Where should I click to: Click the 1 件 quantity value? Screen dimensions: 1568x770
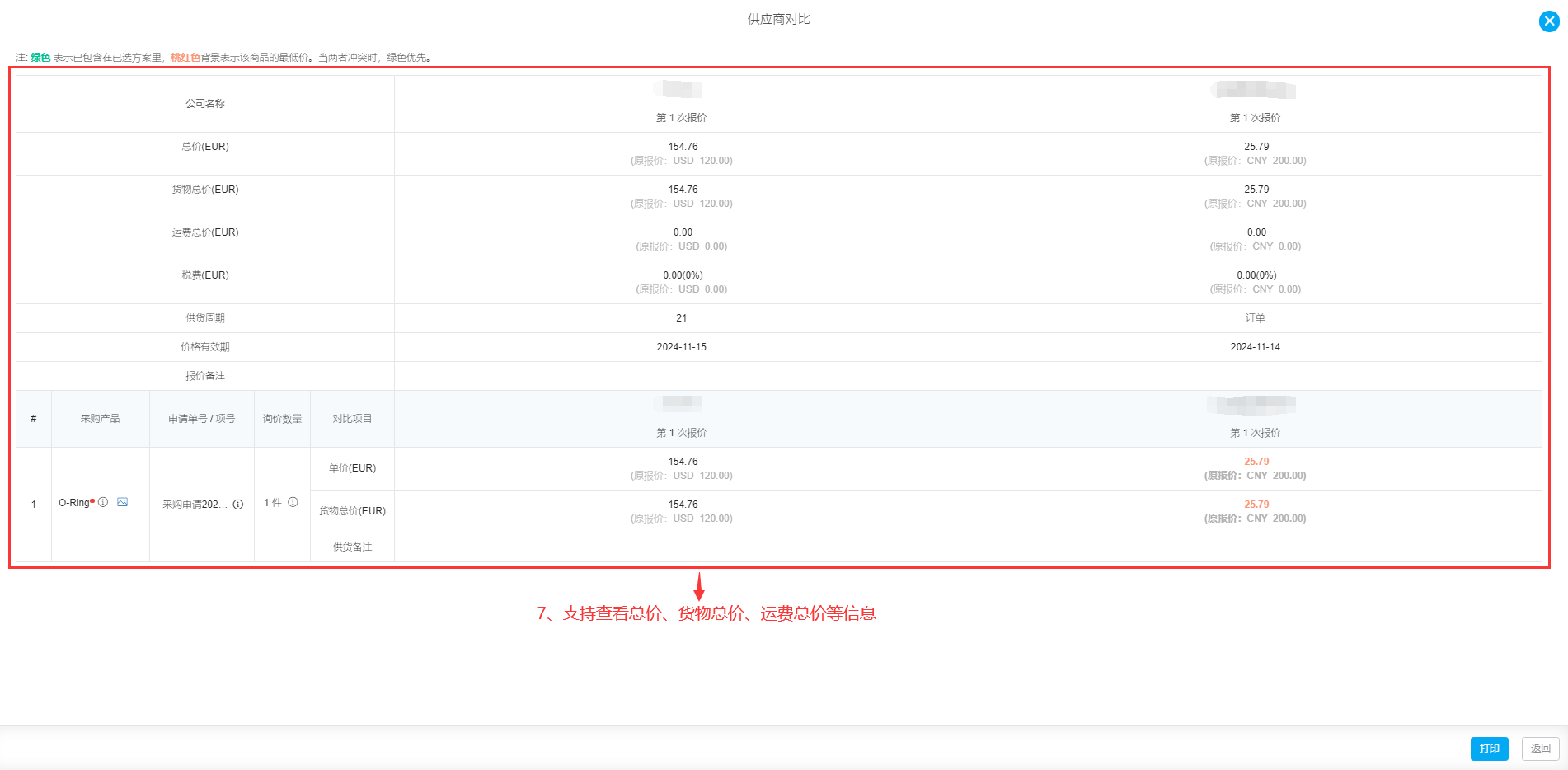272,503
